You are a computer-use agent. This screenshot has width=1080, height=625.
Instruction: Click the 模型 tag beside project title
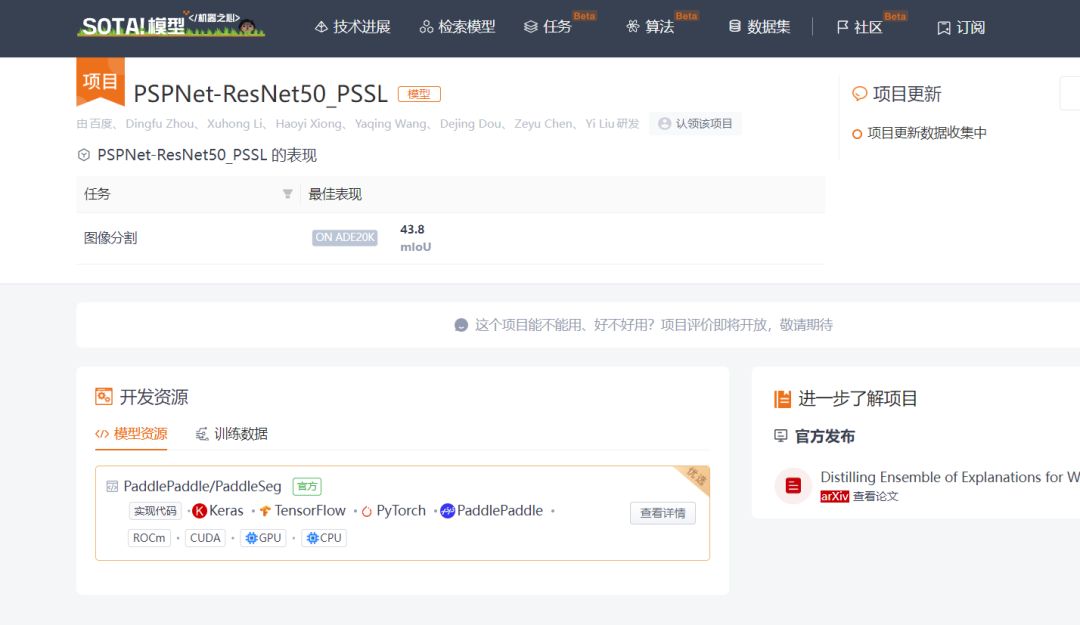tap(419, 94)
